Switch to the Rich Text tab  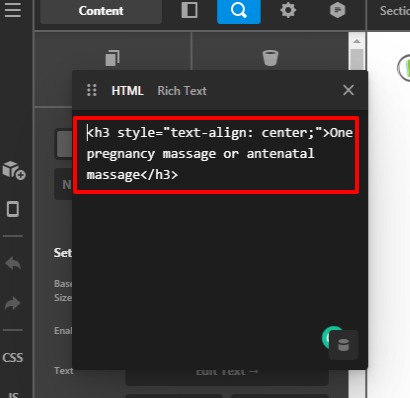click(182, 91)
